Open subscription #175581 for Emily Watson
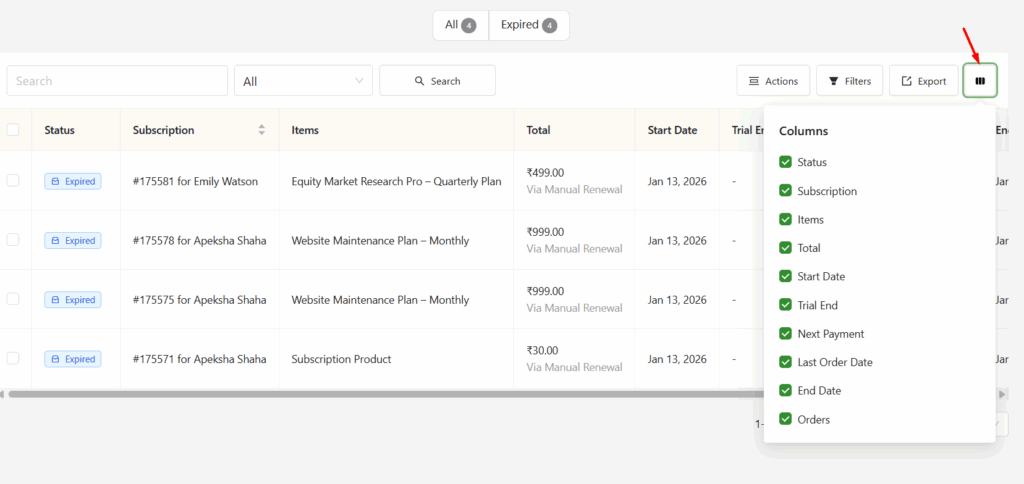 [195, 181]
